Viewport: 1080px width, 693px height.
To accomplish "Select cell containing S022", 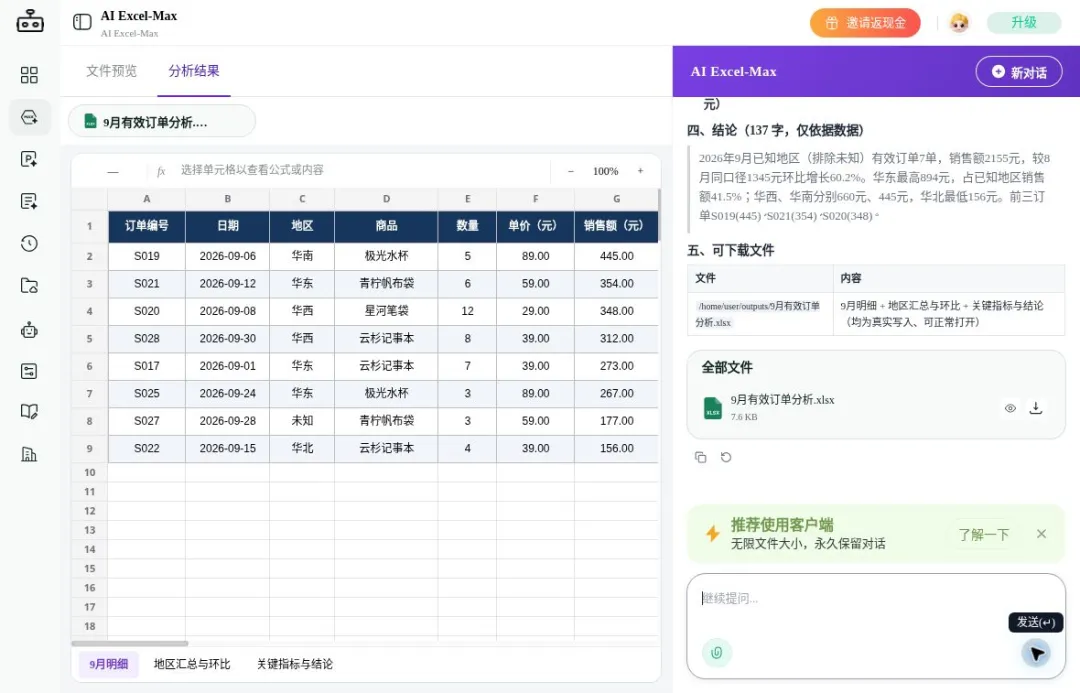I will click(x=147, y=448).
